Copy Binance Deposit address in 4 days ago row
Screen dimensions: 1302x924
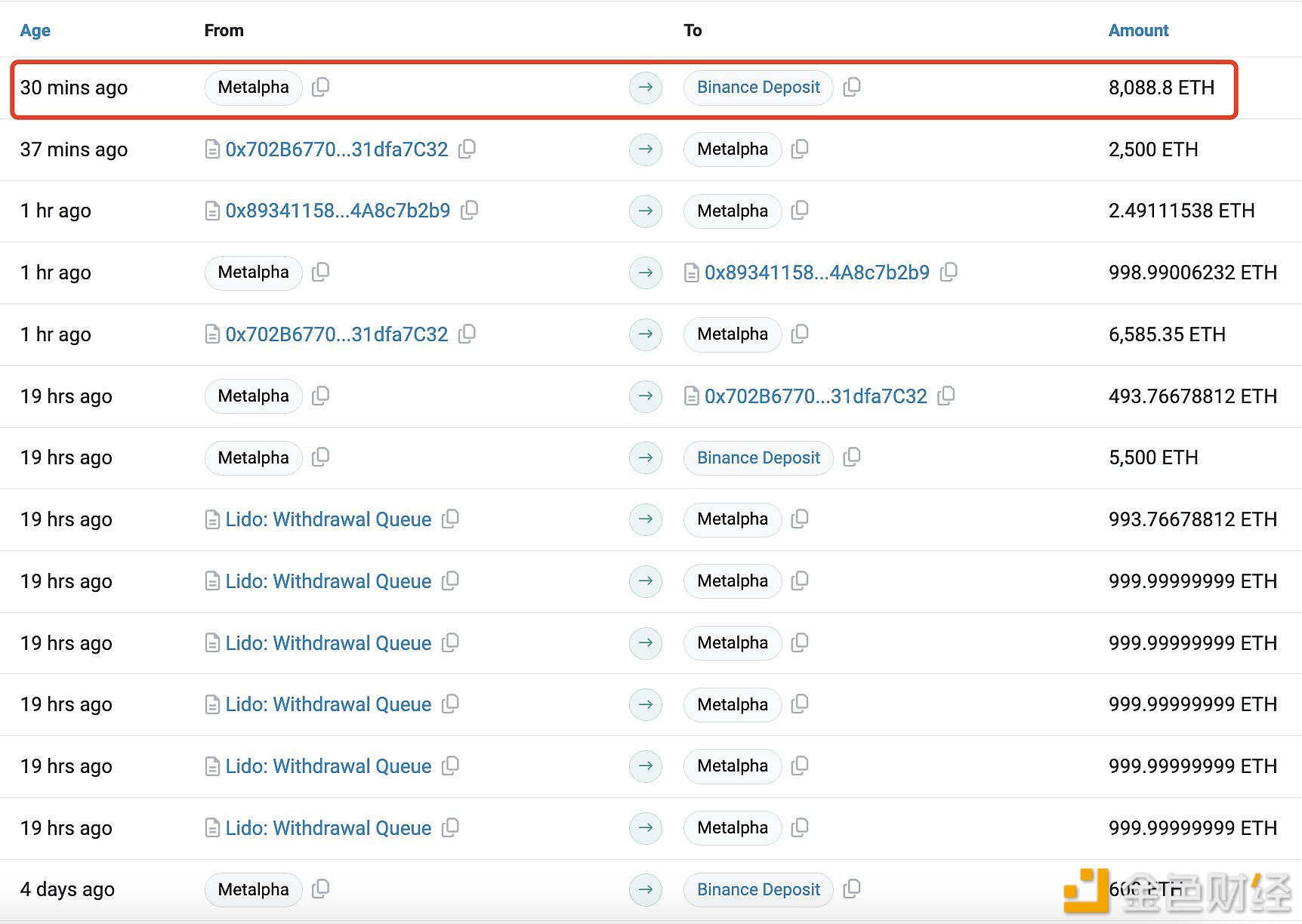[851, 889]
